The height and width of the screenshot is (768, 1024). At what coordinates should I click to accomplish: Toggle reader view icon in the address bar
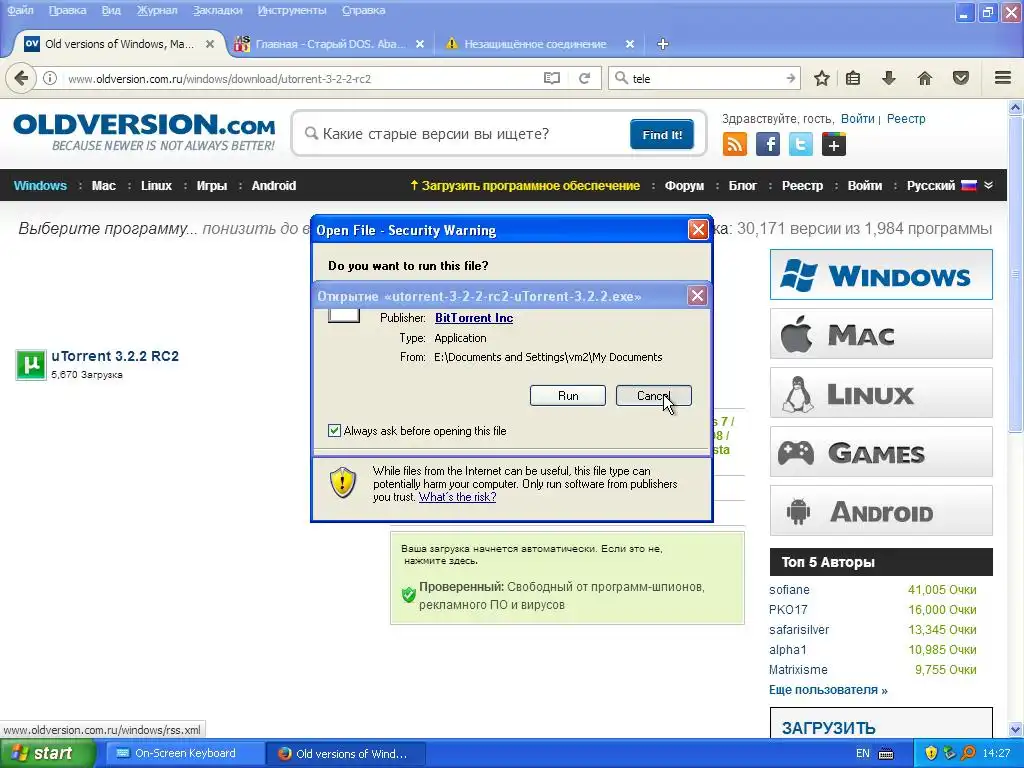coord(552,78)
